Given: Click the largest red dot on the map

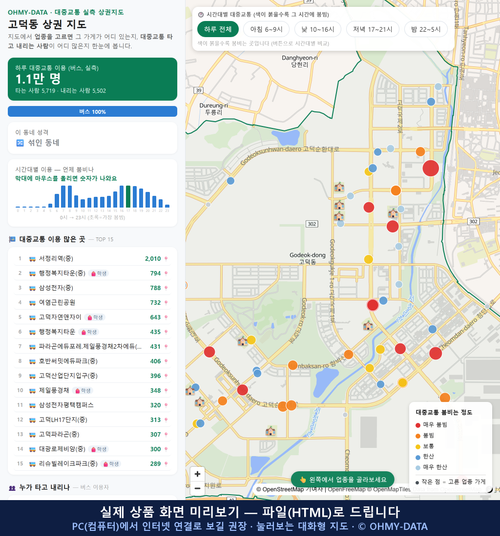Looking at the screenshot, I should pos(431,168).
